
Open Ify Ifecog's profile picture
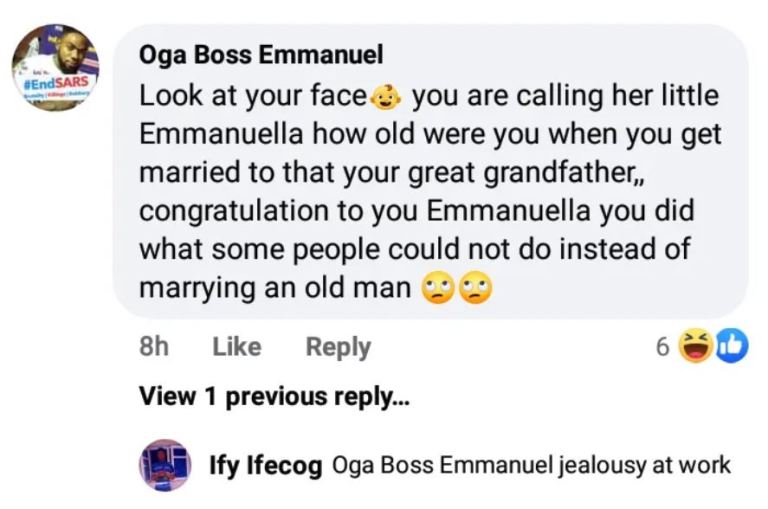point(162,465)
